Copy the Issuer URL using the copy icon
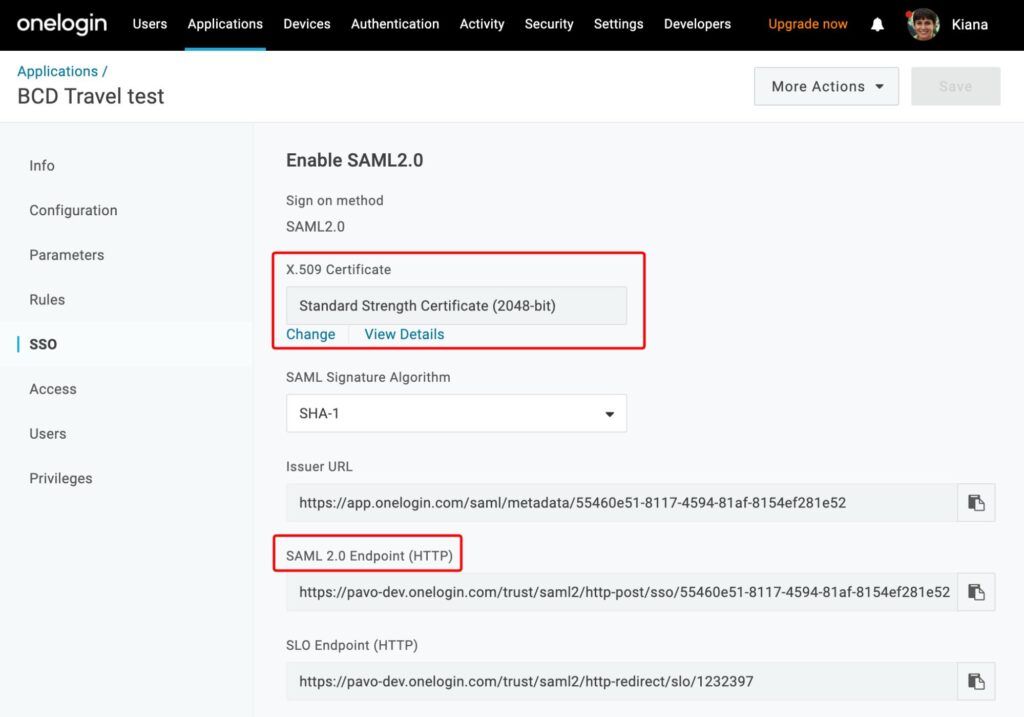Viewport: 1024px width, 717px height. [x=976, y=502]
